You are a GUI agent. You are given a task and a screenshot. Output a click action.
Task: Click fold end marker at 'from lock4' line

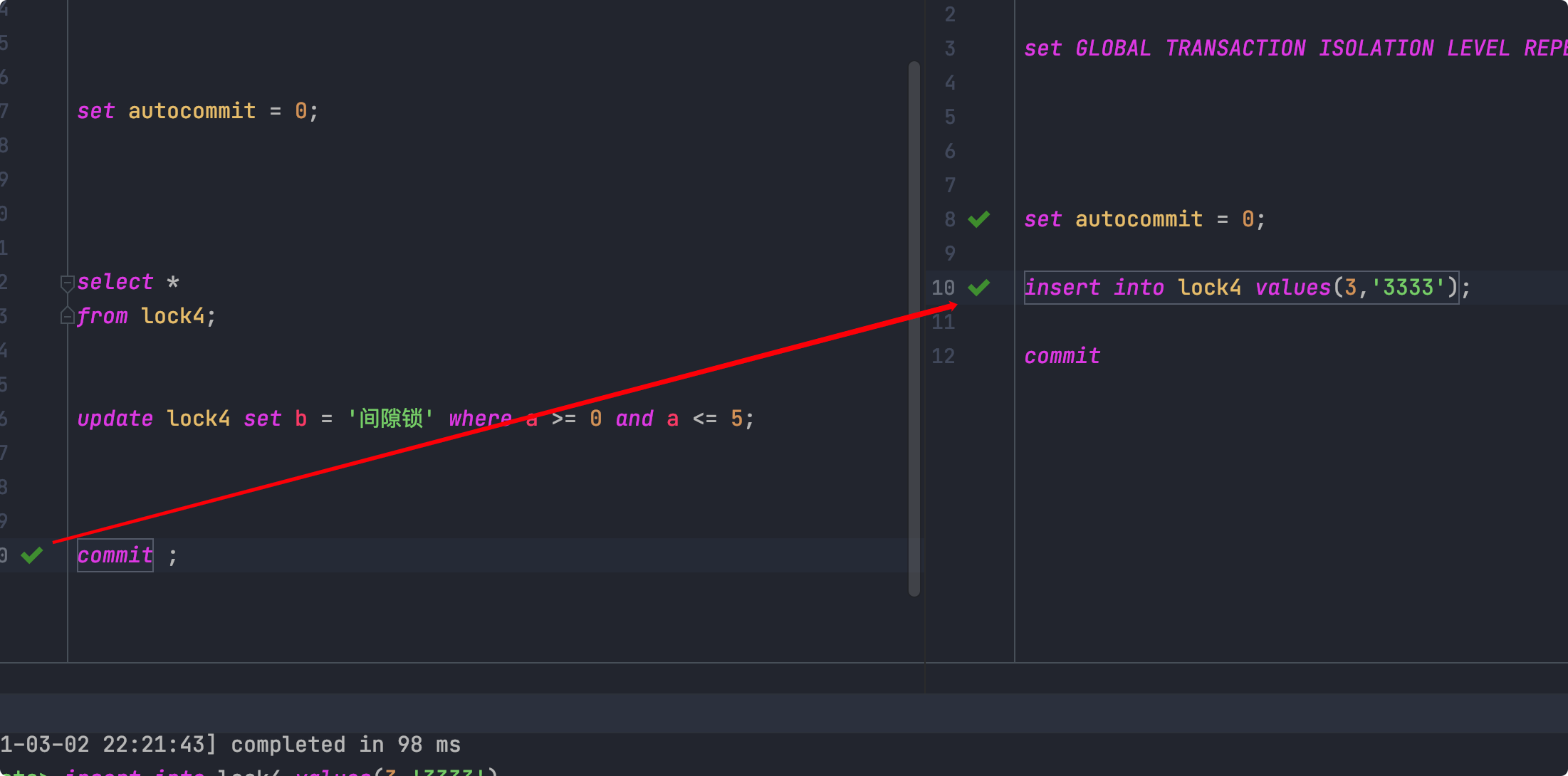[x=67, y=316]
